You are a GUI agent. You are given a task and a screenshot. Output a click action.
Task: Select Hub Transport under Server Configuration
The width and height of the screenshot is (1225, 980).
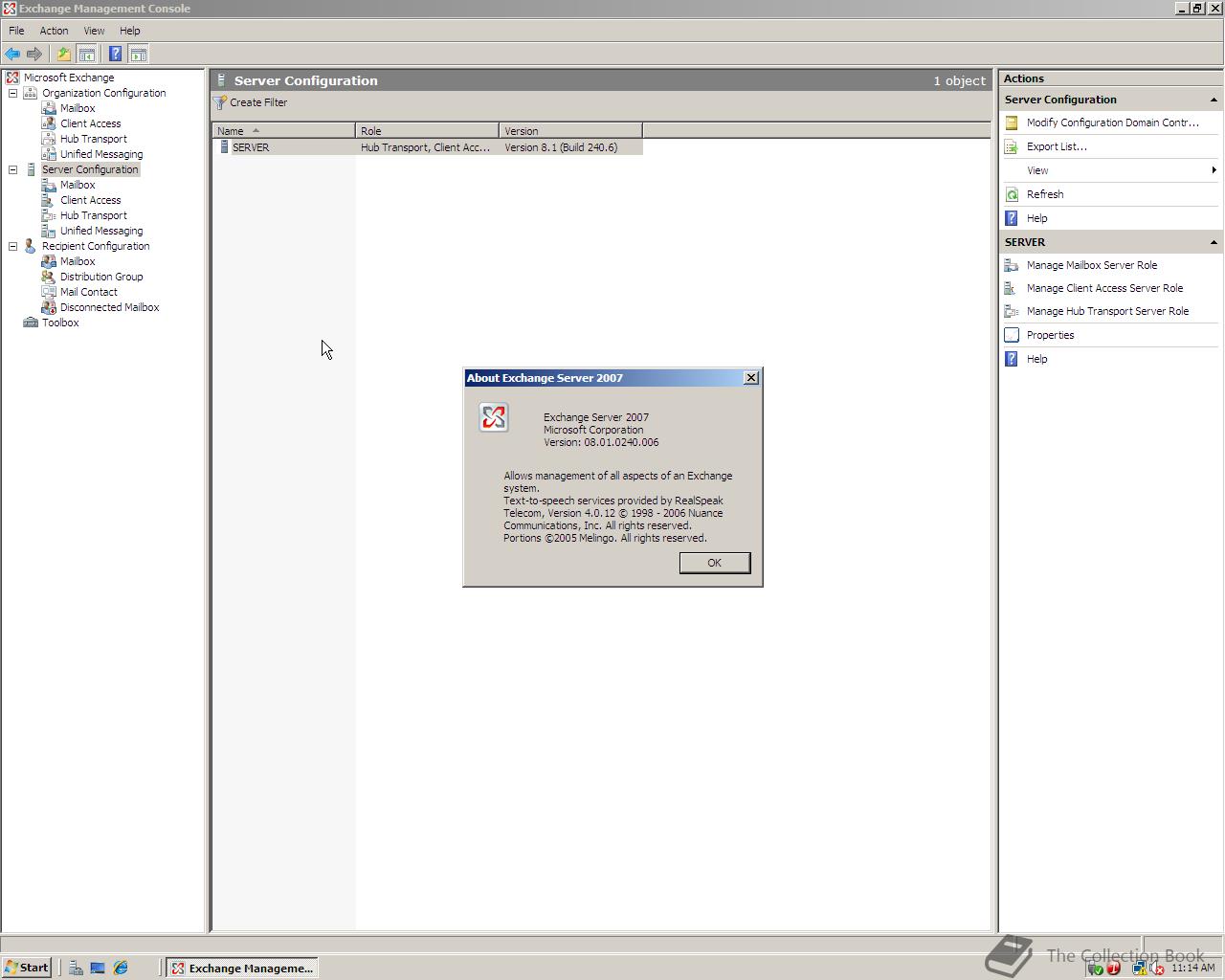click(93, 215)
